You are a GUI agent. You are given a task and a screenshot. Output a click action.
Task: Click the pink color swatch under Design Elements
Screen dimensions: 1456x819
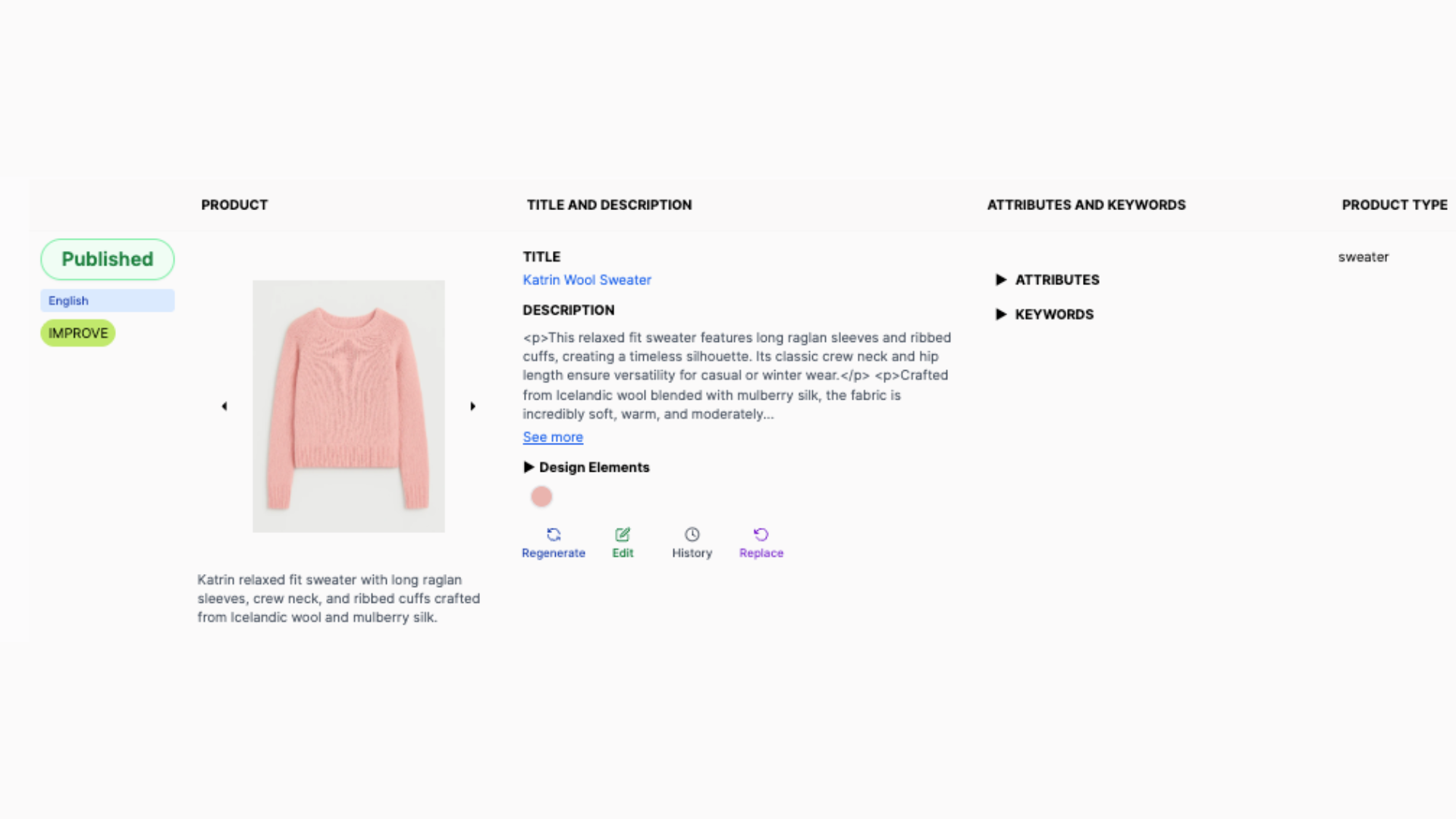[541, 496]
